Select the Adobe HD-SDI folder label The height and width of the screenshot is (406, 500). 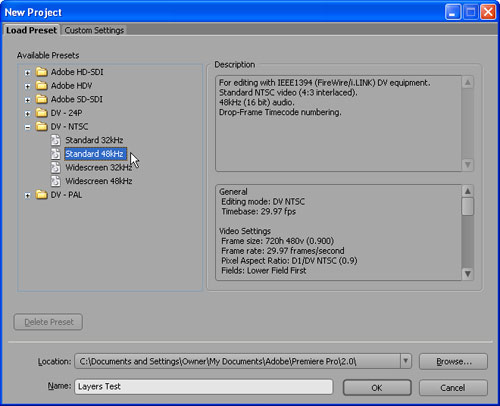click(x=77, y=72)
